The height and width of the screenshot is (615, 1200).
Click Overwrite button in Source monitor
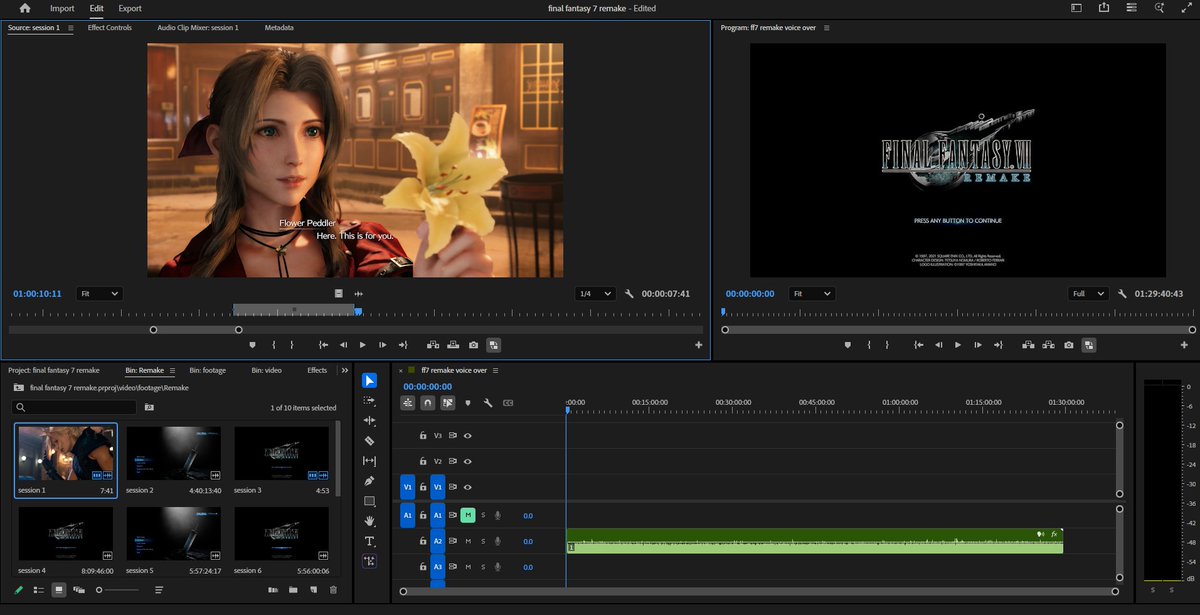coord(453,345)
